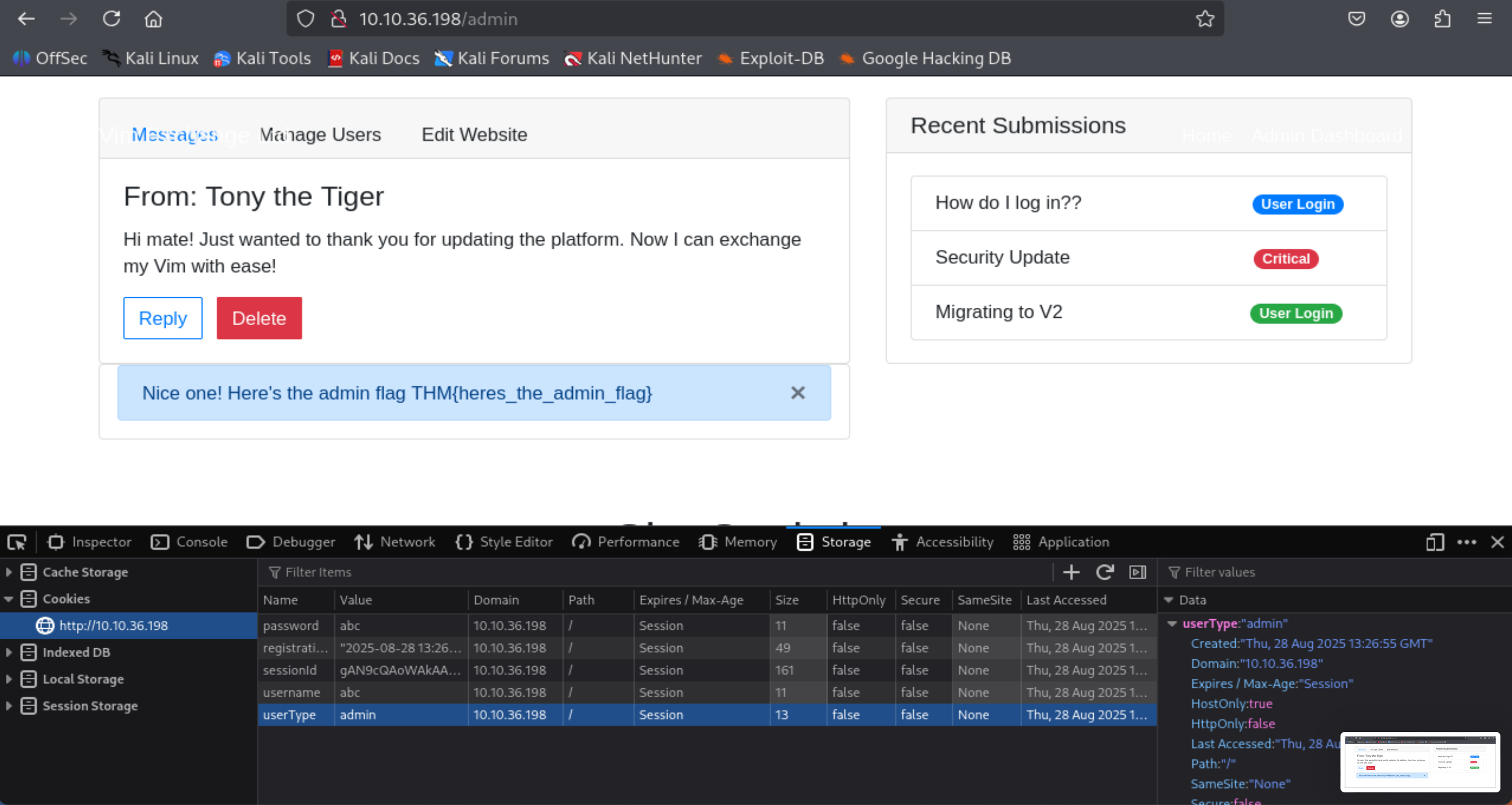Expand the Local Storage tree item
The width and height of the screenshot is (1512, 805).
tap(9, 679)
